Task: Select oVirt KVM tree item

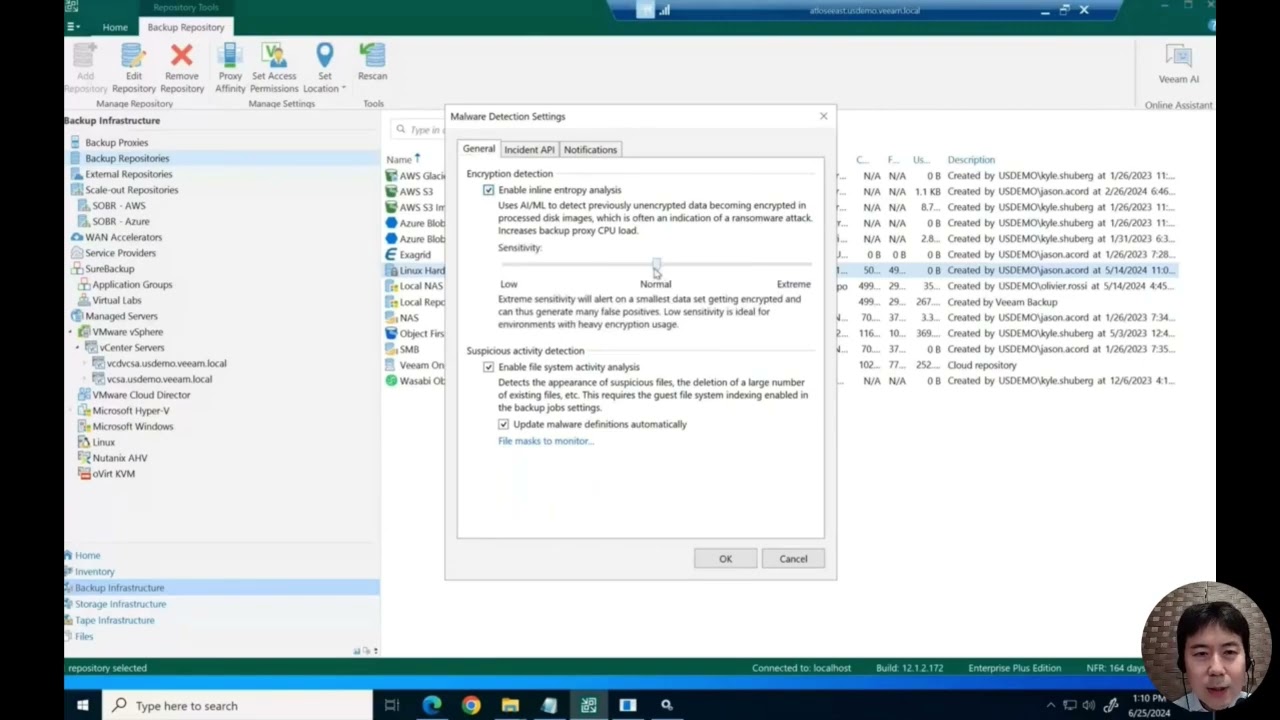Action: (x=113, y=474)
